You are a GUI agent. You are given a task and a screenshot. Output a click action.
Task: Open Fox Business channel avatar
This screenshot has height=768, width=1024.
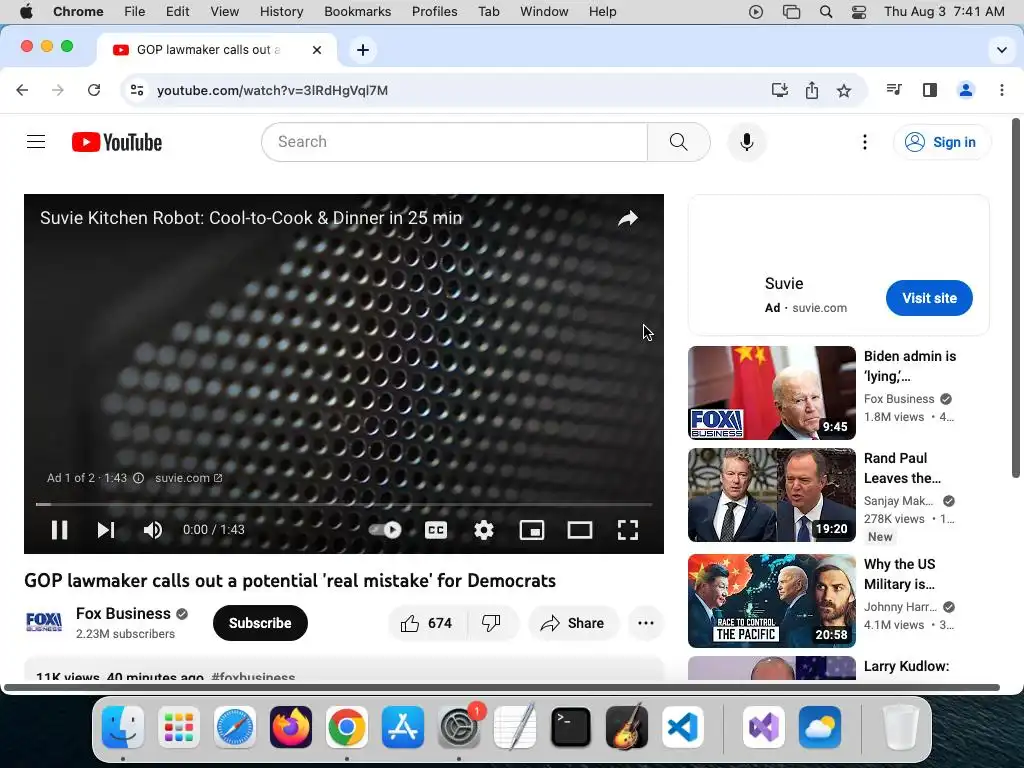click(x=44, y=622)
